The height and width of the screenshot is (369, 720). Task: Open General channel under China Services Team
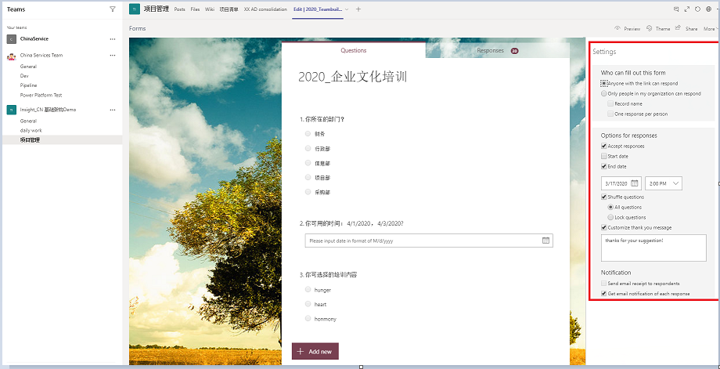(28, 66)
